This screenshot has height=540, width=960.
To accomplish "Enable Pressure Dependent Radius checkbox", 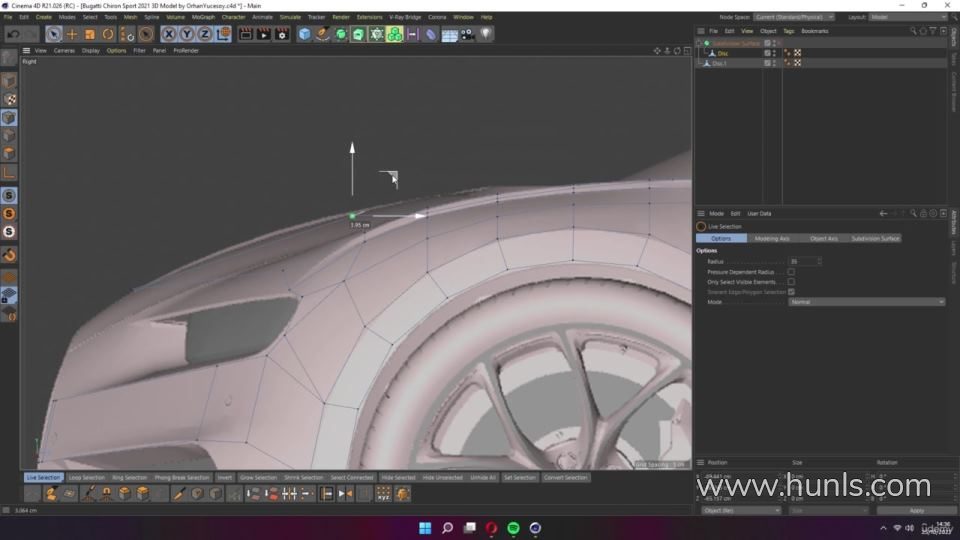I will (x=791, y=272).
